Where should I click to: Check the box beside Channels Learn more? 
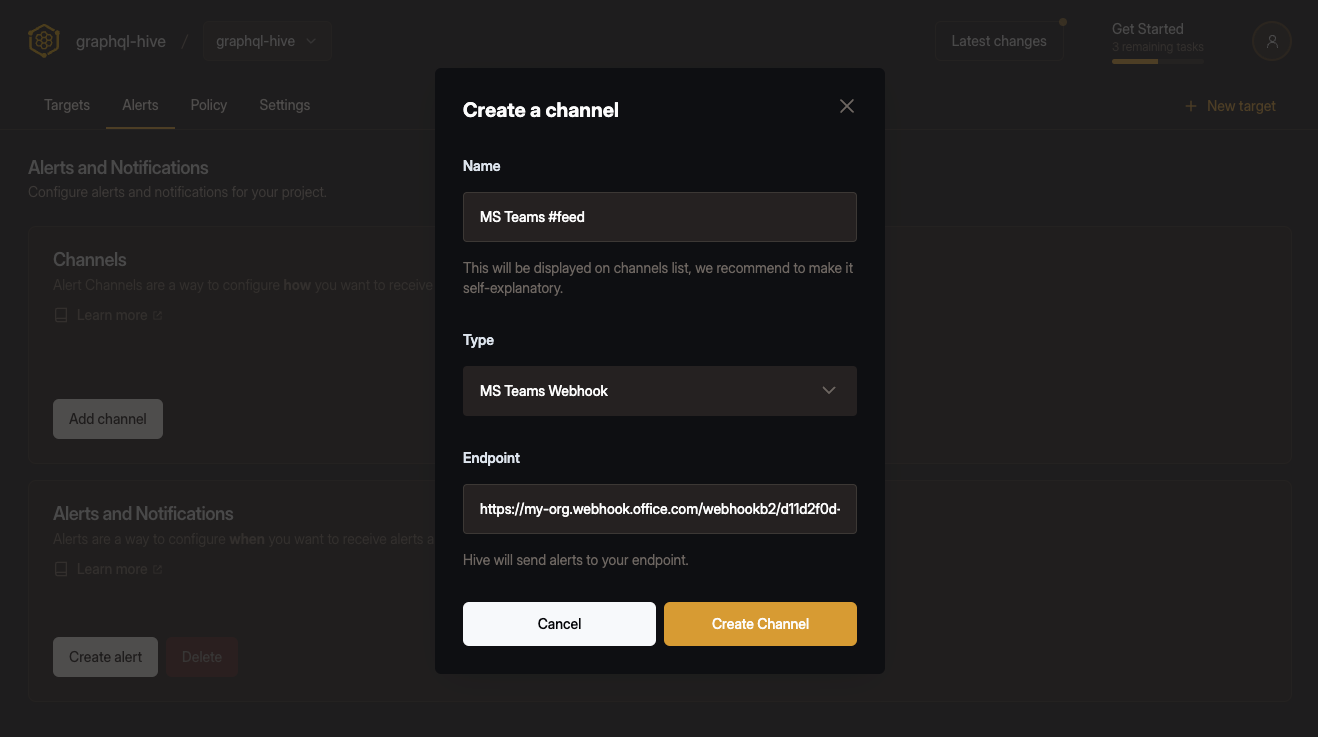(61, 314)
